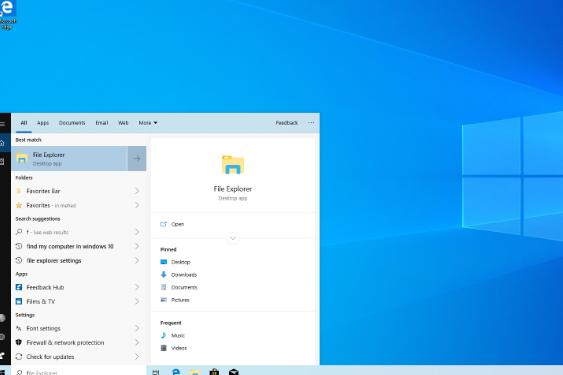Expand more actions with the down chevron under Open

(233, 238)
